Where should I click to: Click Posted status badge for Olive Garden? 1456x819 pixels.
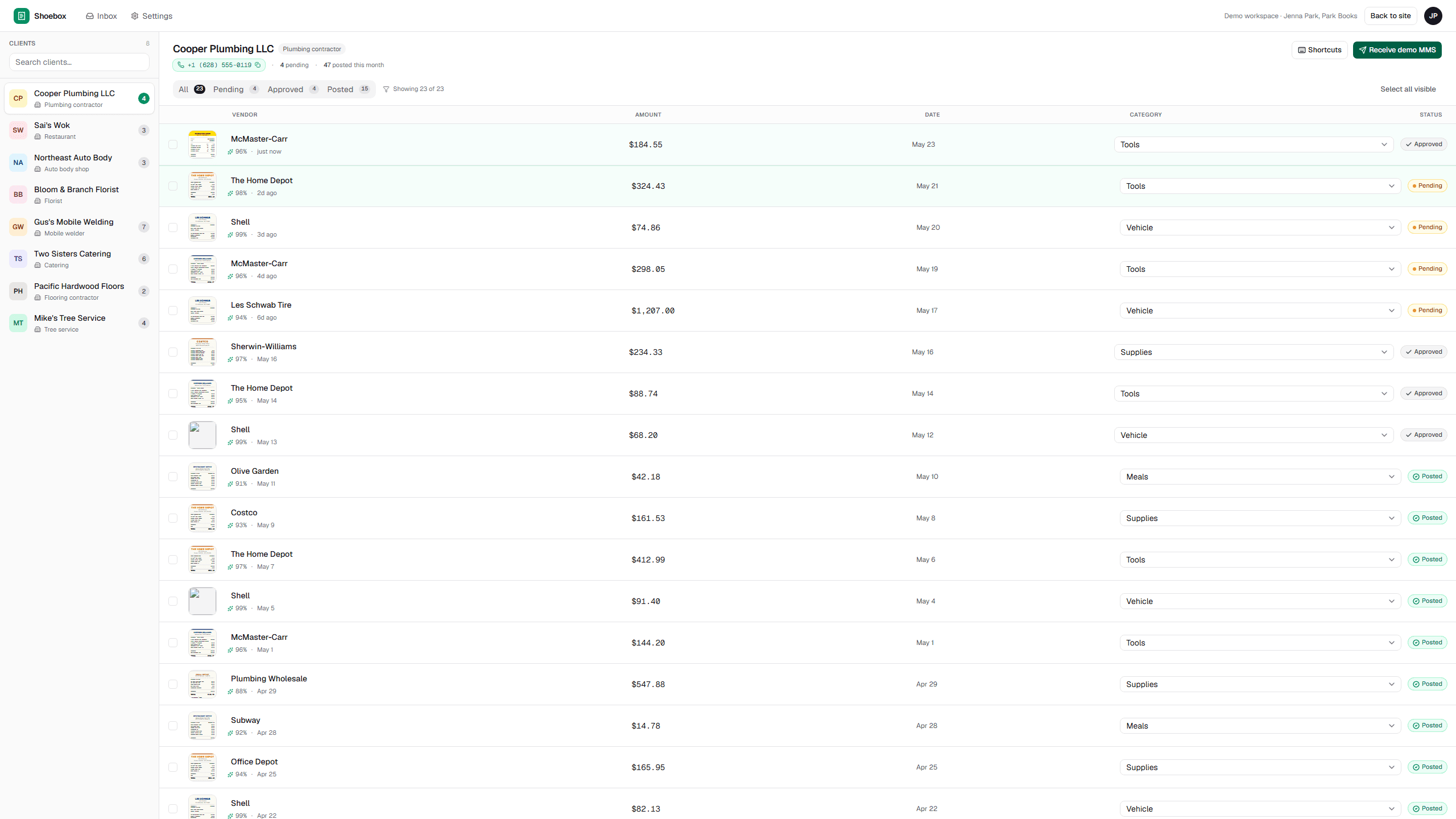[x=1427, y=477]
